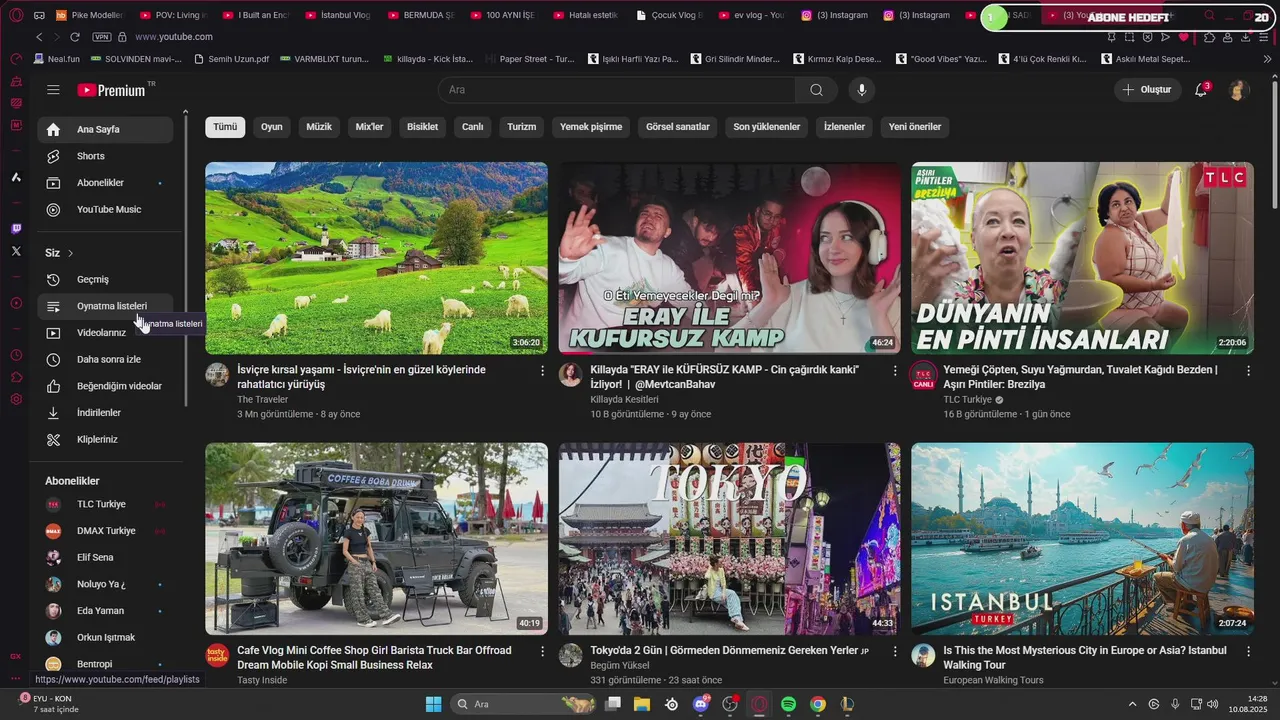
Task: Open TLC Turkiye subscription in sidebar
Action: 104,504
